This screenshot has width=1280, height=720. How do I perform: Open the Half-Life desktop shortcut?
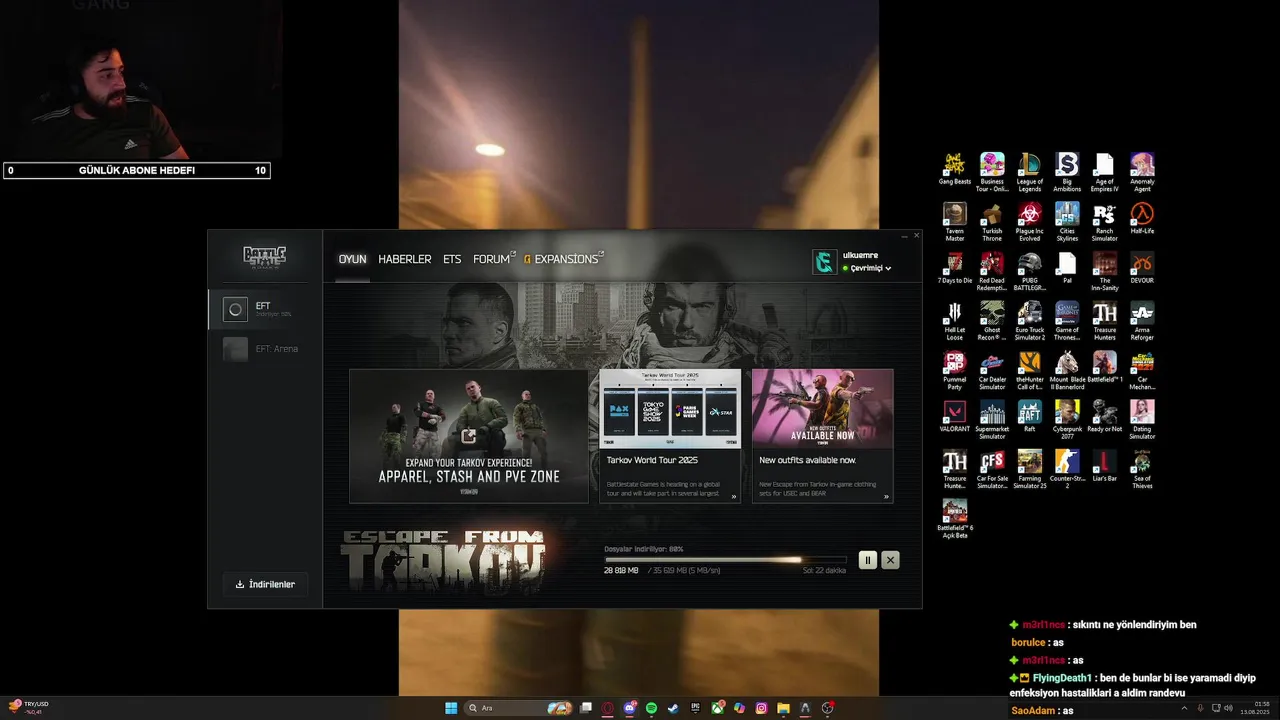(x=1142, y=219)
